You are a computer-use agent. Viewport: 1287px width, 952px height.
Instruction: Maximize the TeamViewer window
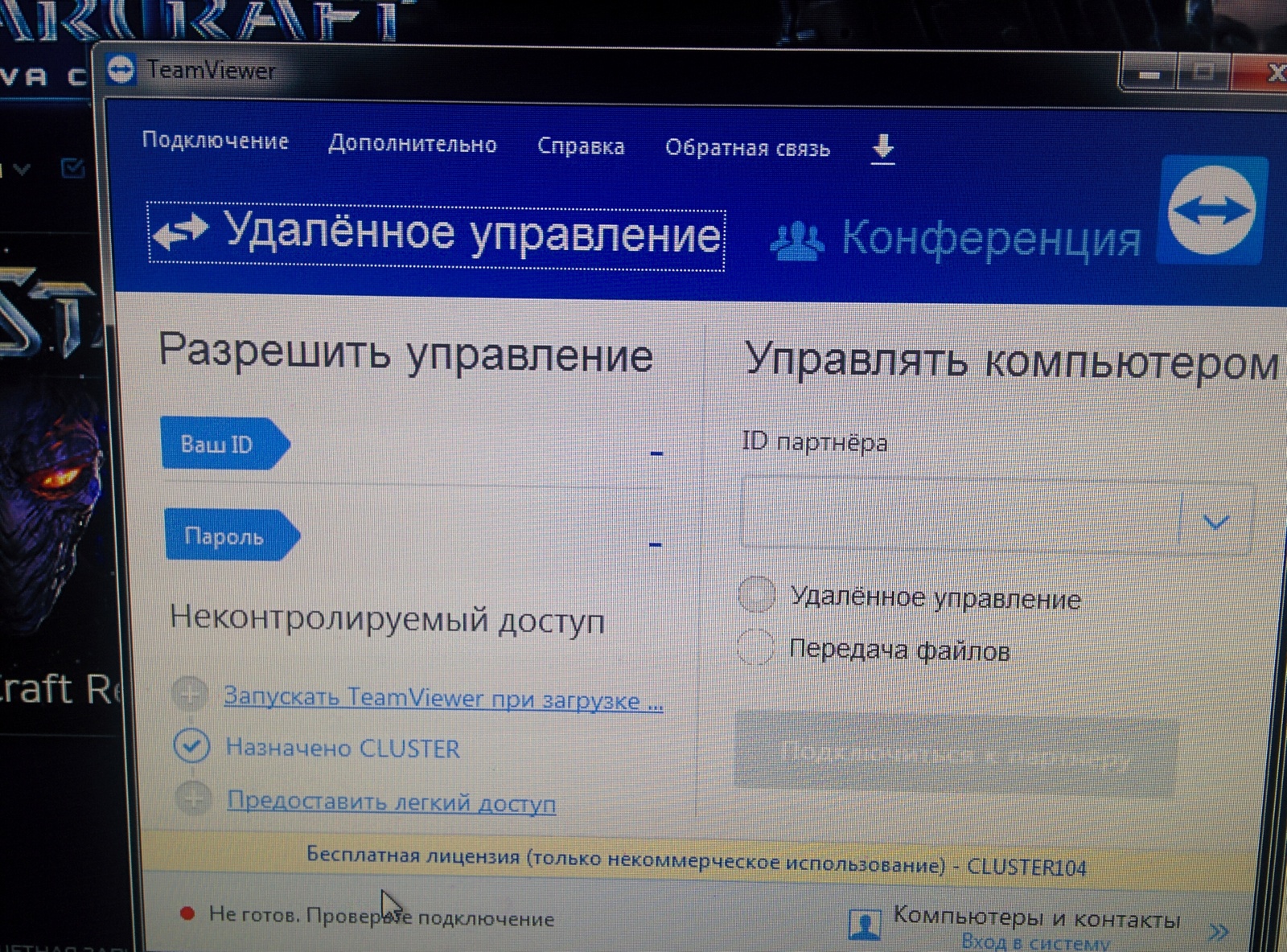[x=1203, y=73]
